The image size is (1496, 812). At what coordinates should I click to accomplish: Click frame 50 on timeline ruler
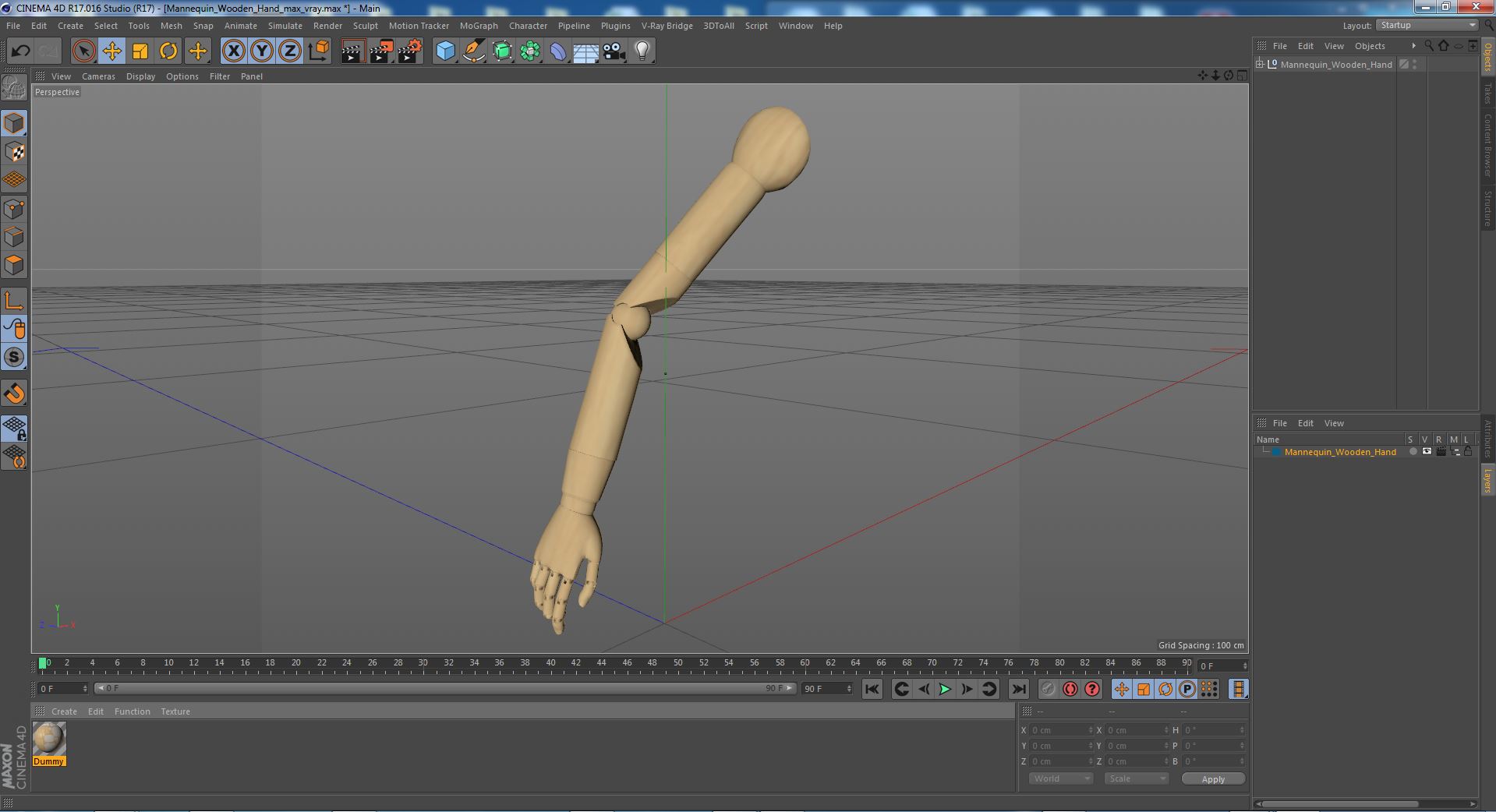677,663
